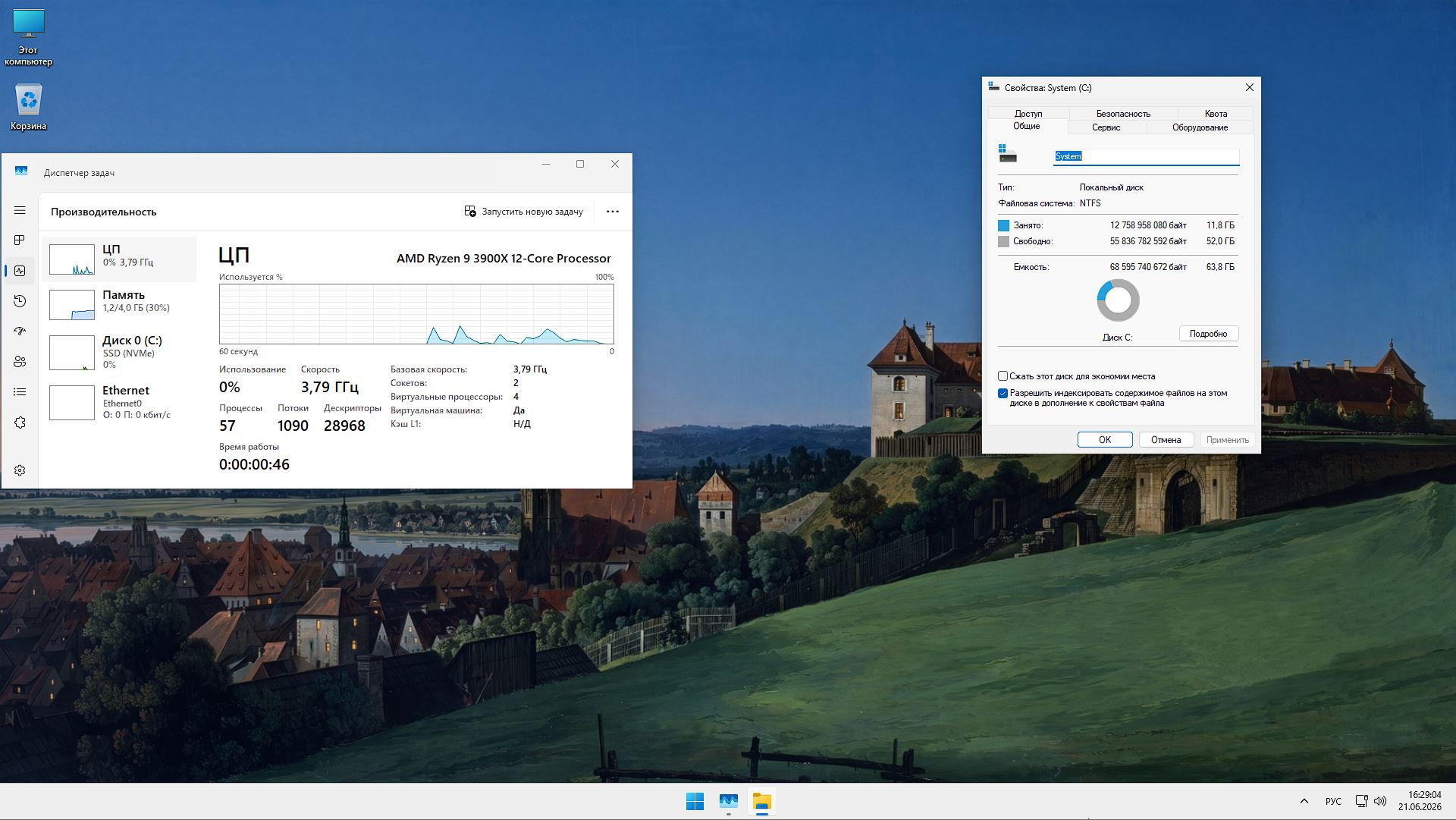This screenshot has width=1456, height=820.
Task: Click the blue Занято color swatch
Action: pos(1003,225)
